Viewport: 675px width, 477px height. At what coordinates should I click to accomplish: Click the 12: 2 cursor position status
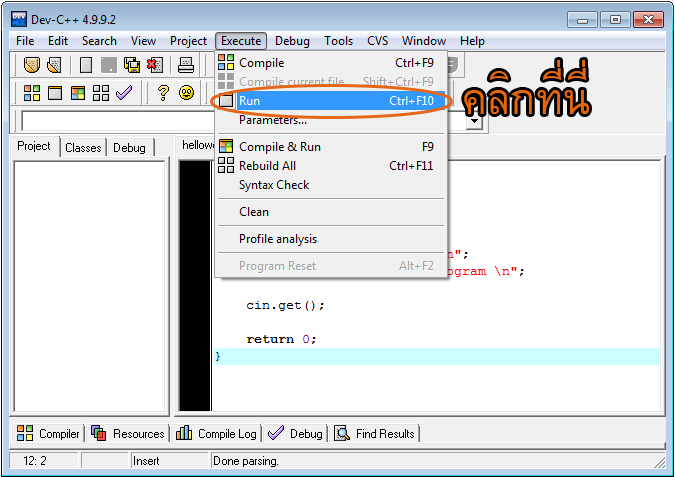(x=35, y=461)
